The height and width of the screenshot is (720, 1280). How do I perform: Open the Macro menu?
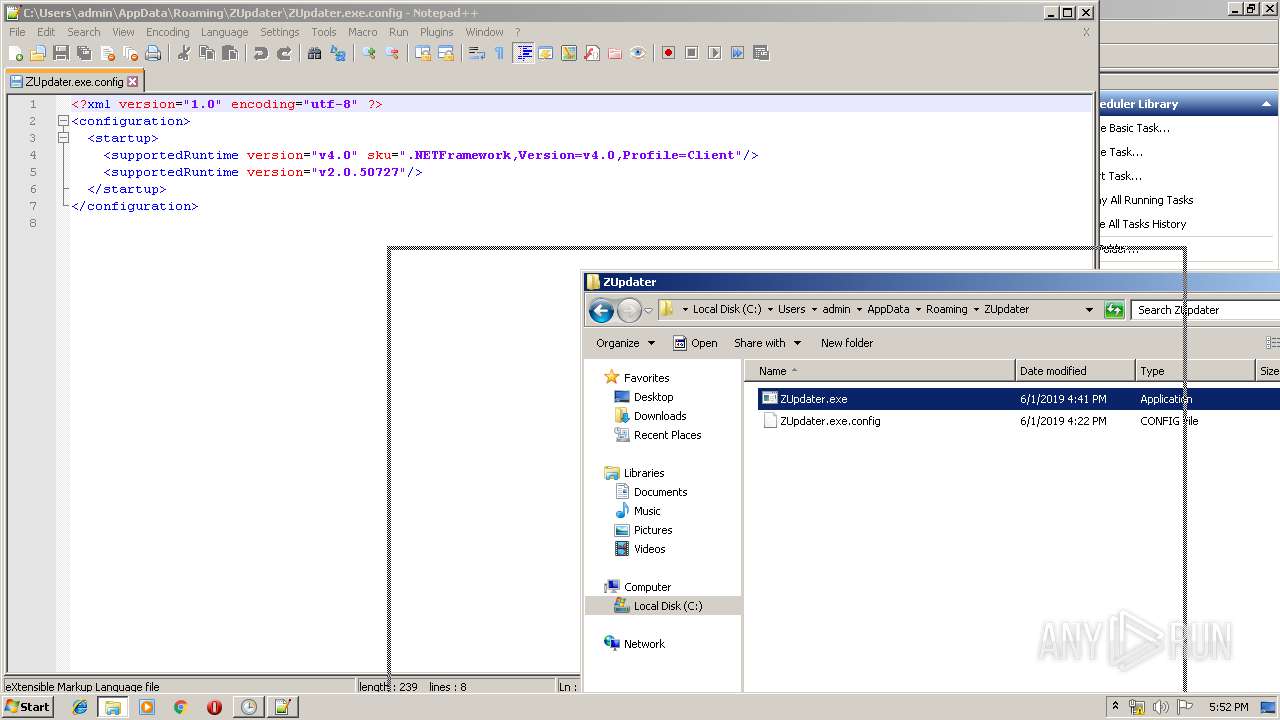[x=362, y=32]
